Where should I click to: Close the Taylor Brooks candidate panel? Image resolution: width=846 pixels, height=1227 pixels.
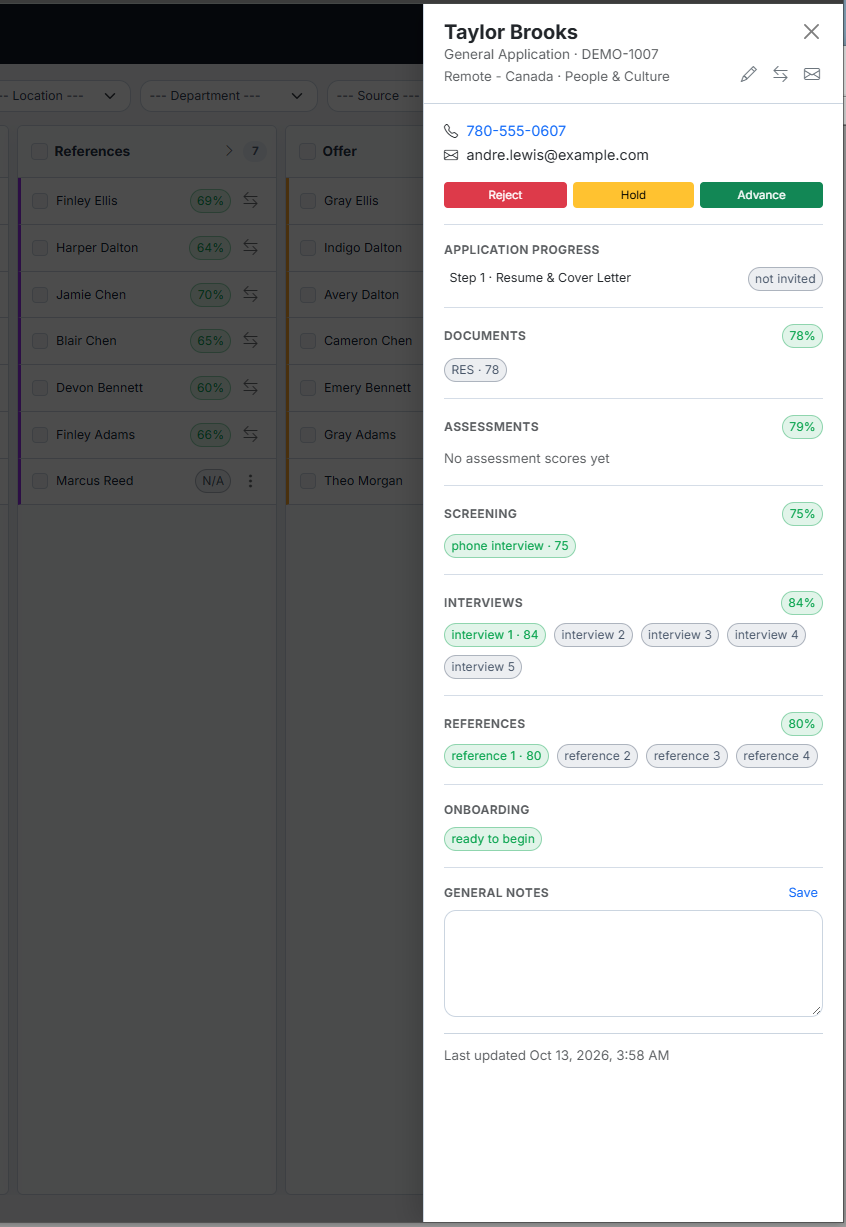[x=811, y=32]
